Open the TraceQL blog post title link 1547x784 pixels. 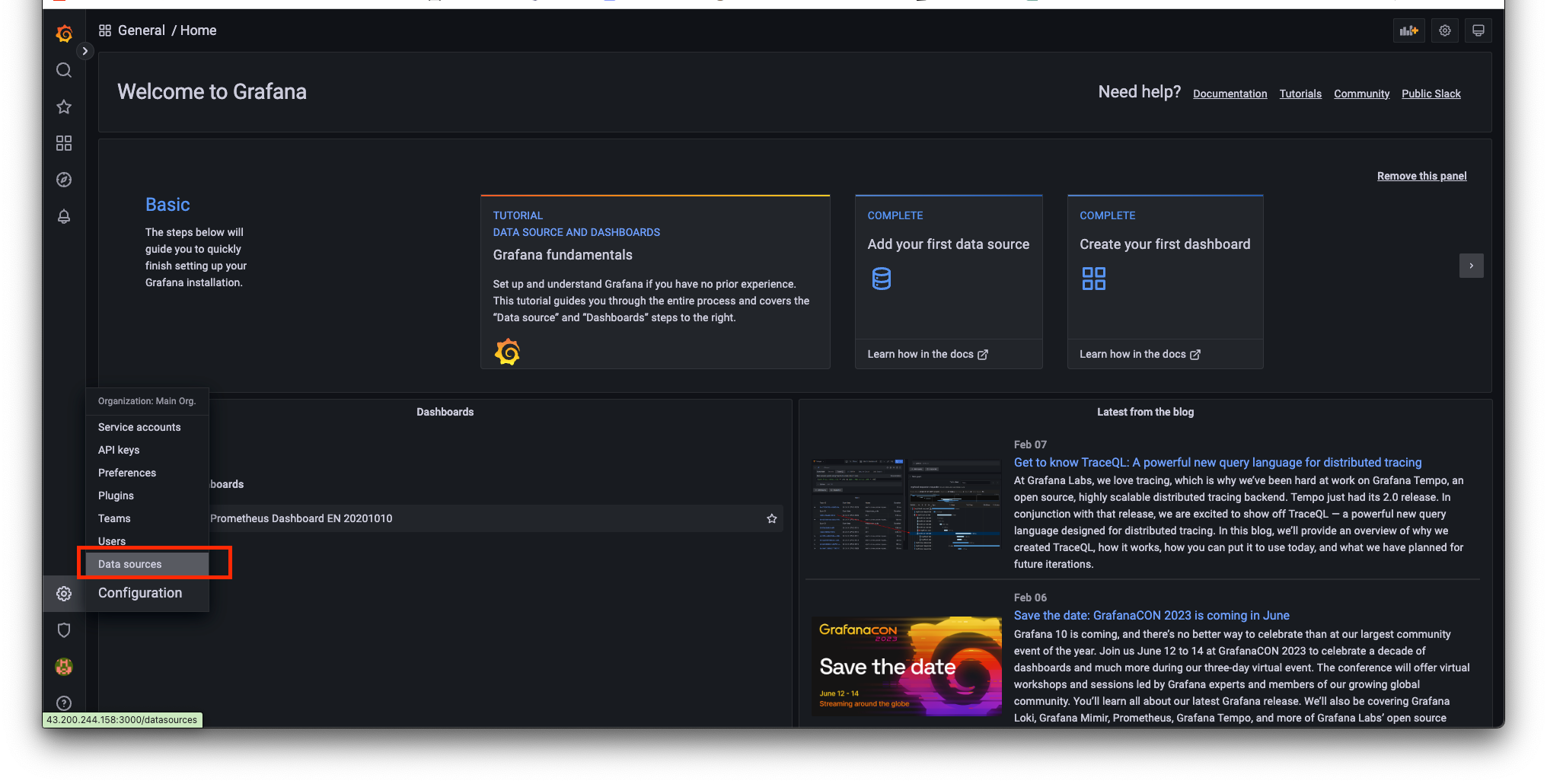1217,462
